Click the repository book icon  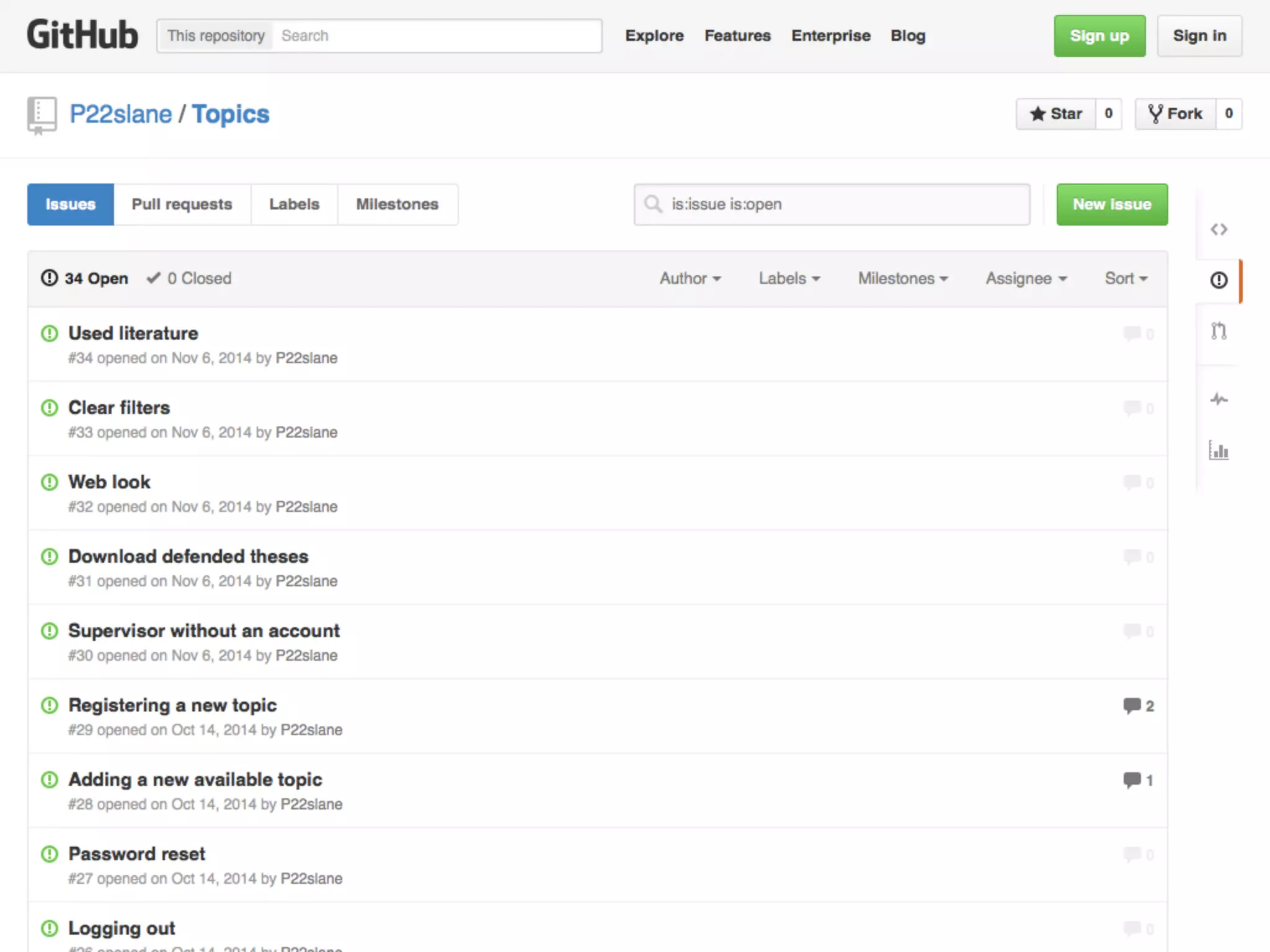point(42,115)
